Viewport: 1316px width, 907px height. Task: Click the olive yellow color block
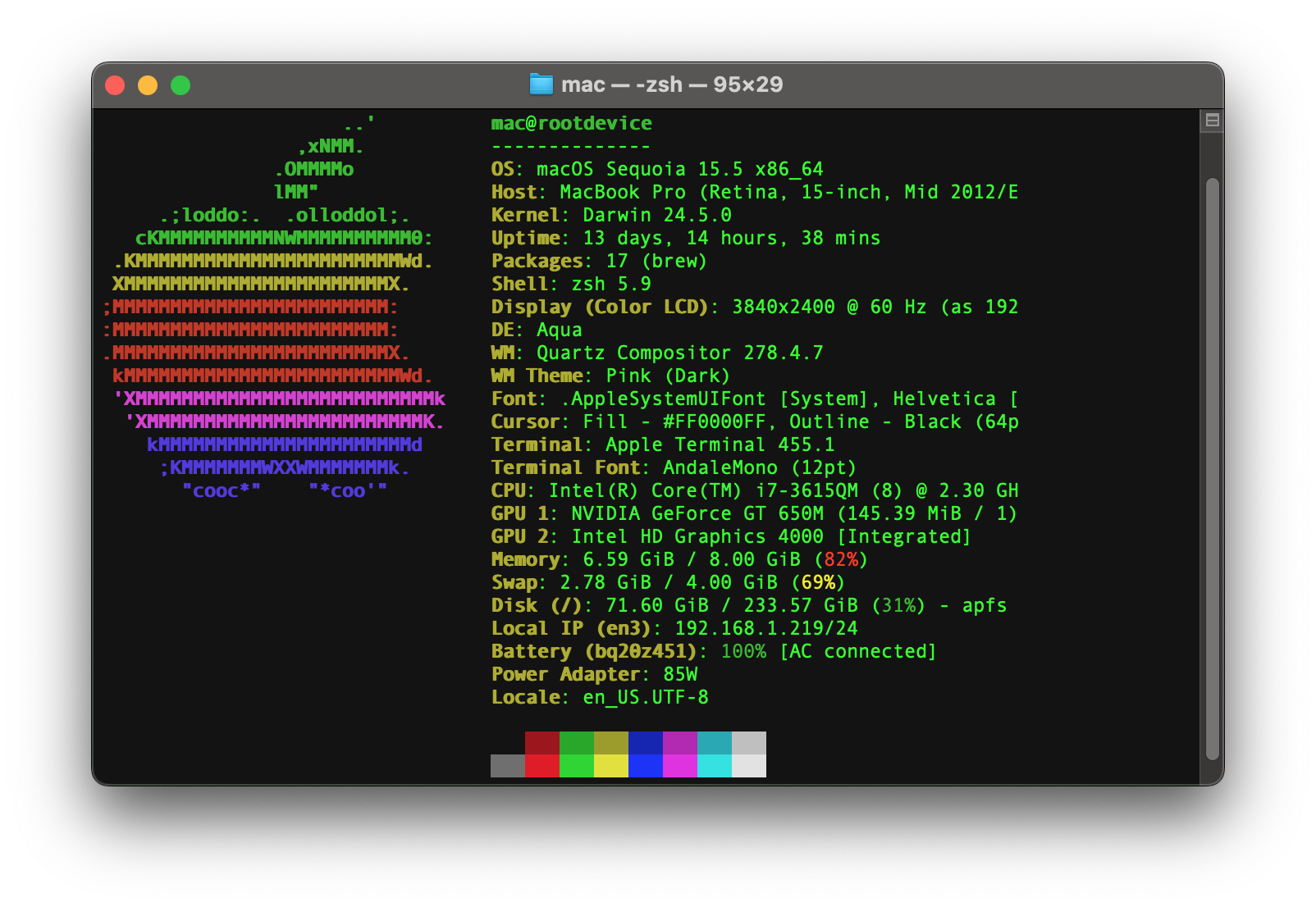pos(611,743)
